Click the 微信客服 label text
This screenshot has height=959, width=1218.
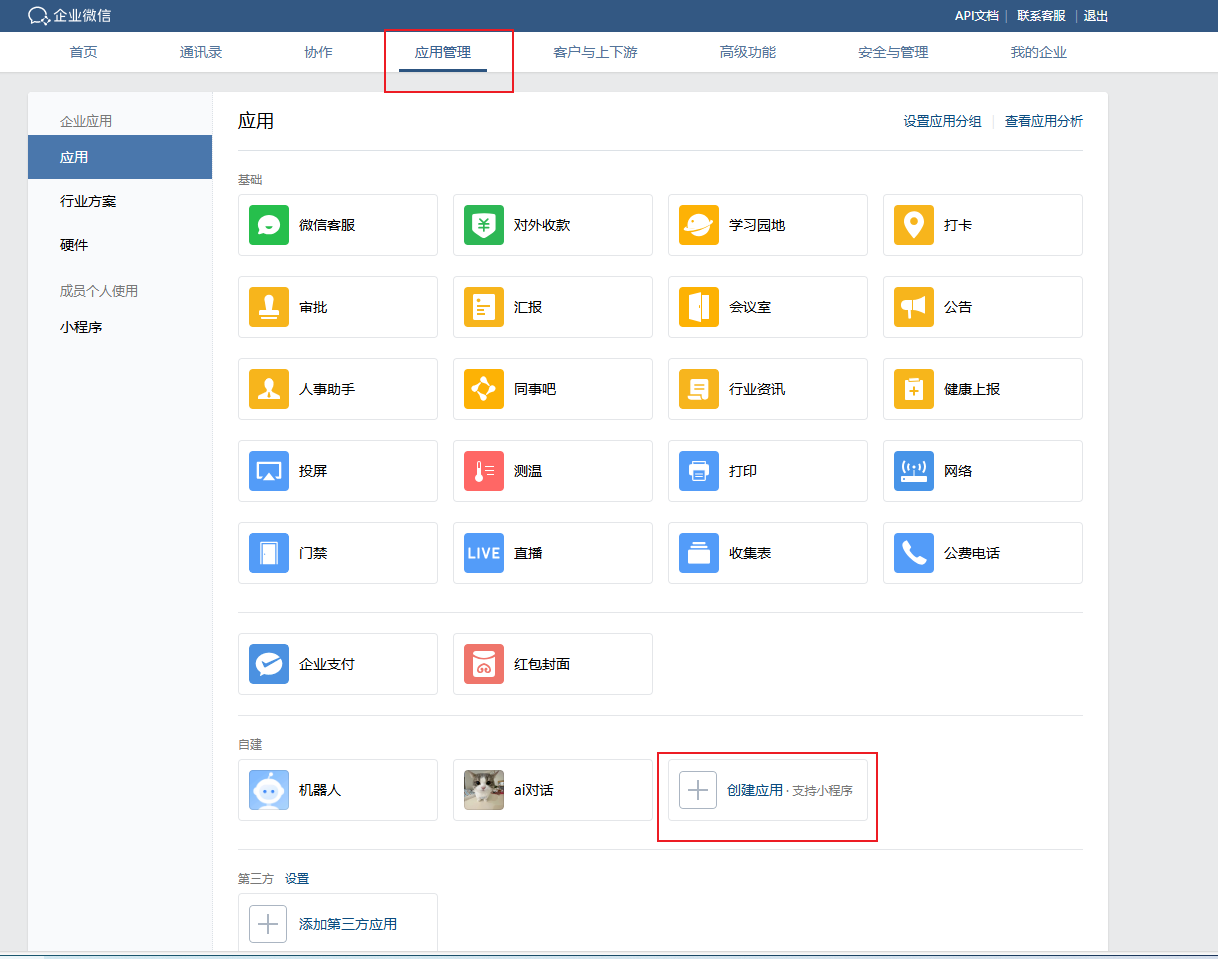pyautogui.click(x=327, y=225)
